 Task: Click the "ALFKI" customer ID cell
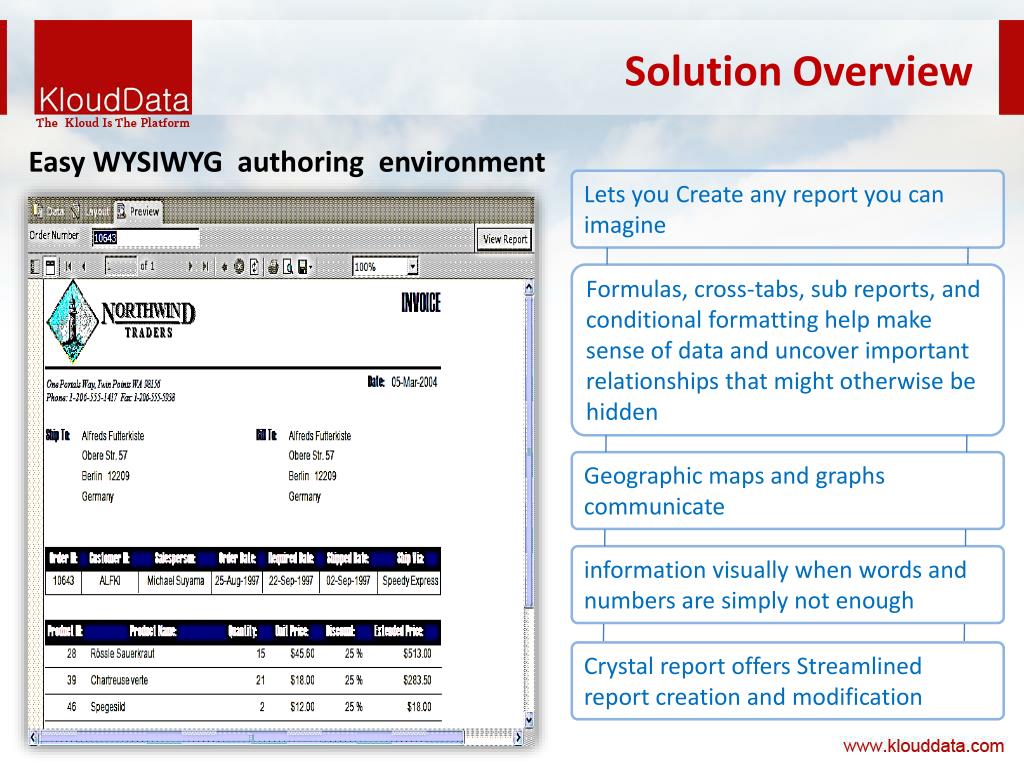click(110, 581)
